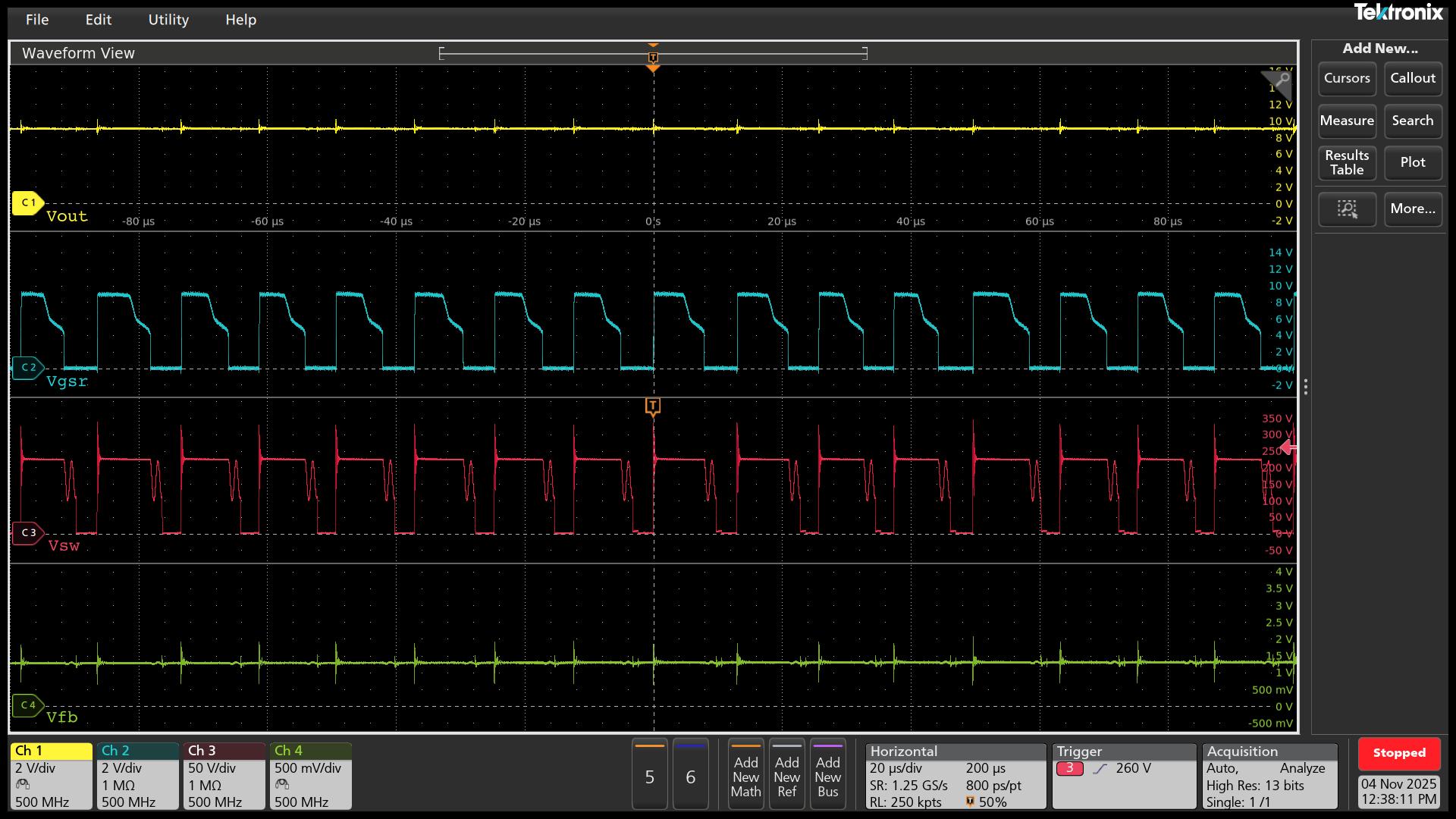
Task: Open the Horizontal settings badge
Action: [x=955, y=775]
